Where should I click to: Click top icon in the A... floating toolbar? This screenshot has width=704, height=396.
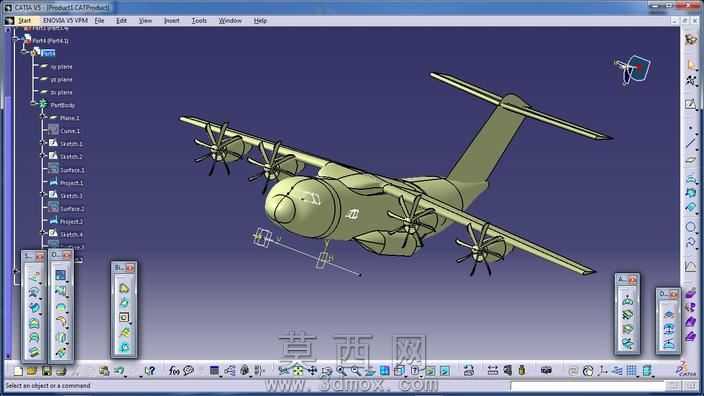627,301
